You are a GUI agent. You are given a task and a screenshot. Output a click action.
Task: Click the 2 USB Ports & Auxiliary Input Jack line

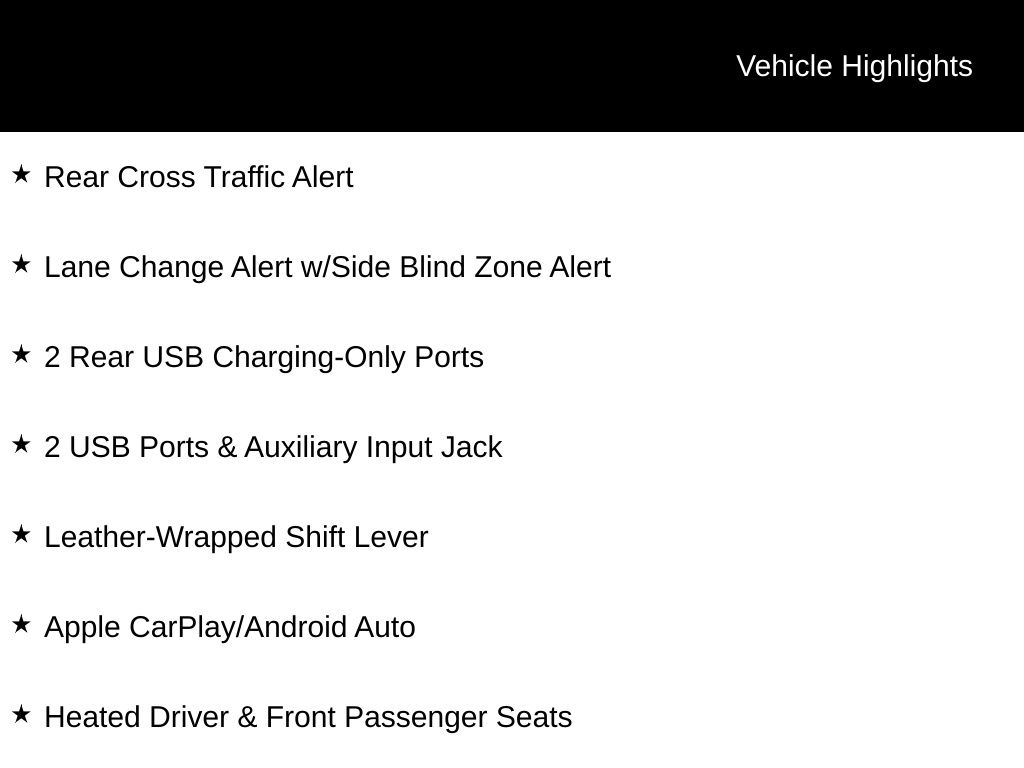[x=273, y=447]
